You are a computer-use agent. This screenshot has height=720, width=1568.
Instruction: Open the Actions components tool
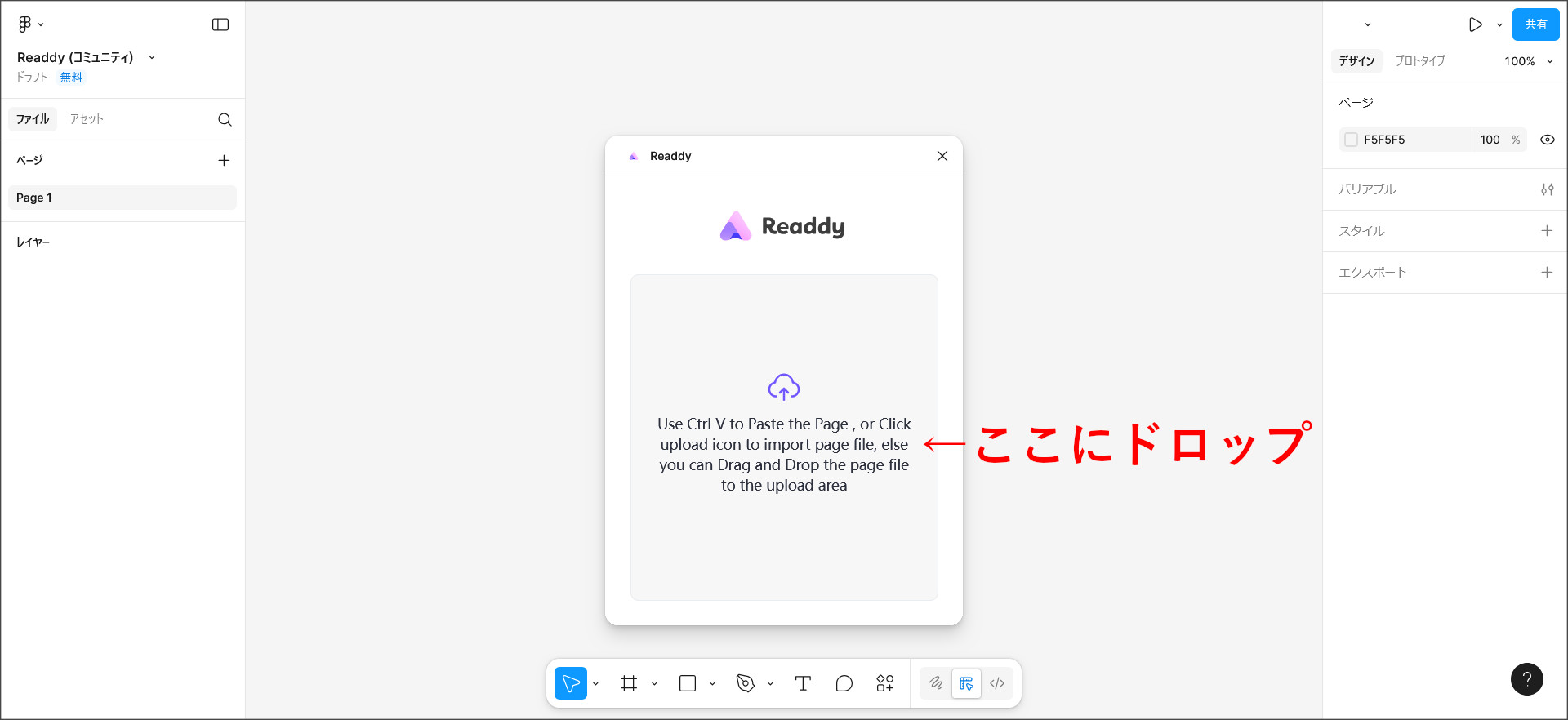pyautogui.click(x=885, y=683)
